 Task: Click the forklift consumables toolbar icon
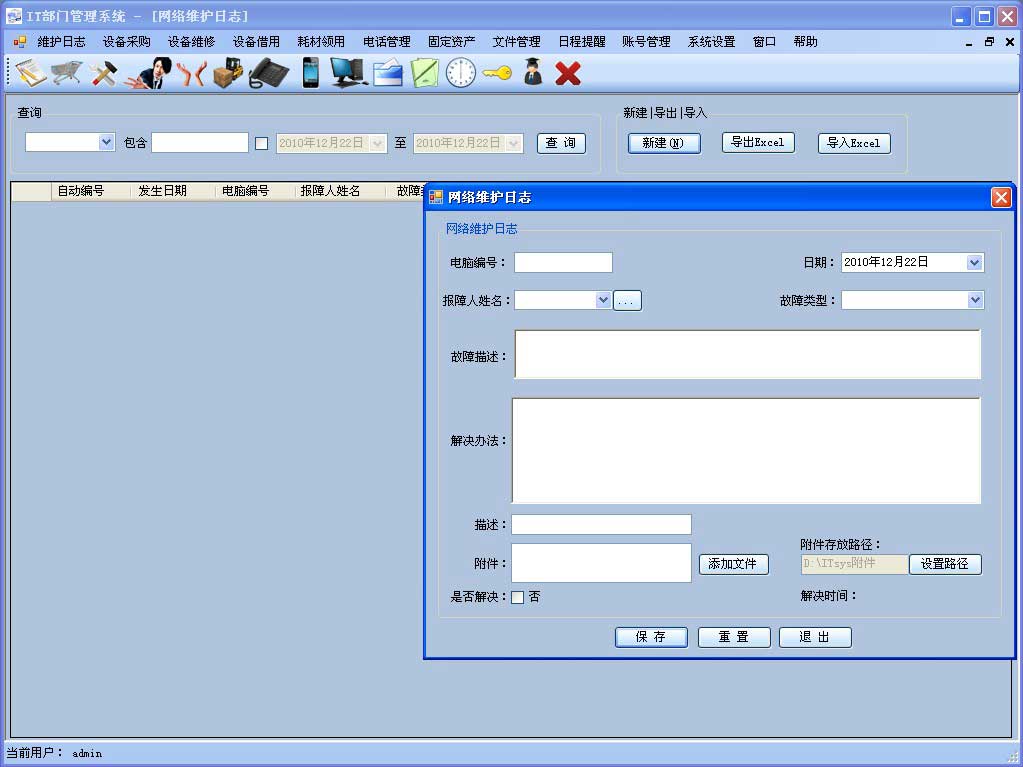(x=228, y=73)
